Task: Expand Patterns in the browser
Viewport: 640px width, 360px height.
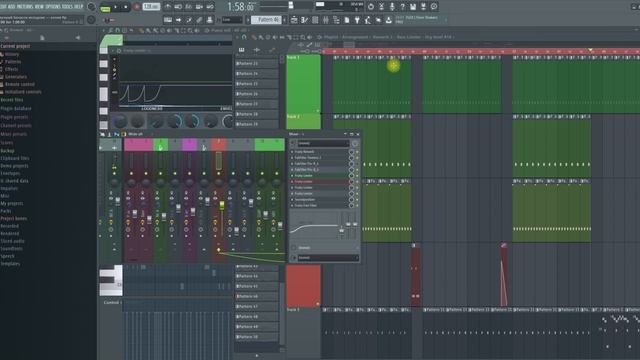Action: point(13,62)
